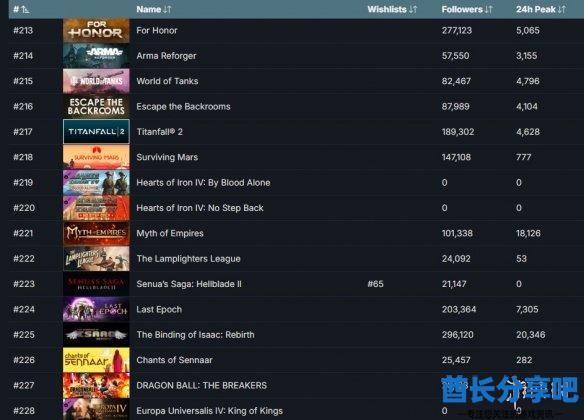
Task: Select followers value 24,092
Action: pyautogui.click(x=456, y=258)
